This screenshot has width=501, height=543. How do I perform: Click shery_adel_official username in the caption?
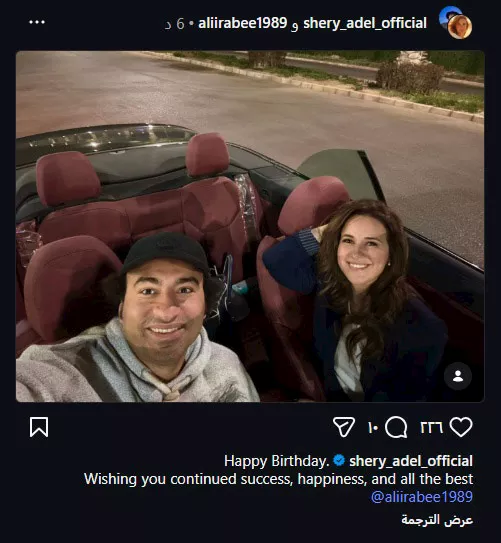[411, 461]
